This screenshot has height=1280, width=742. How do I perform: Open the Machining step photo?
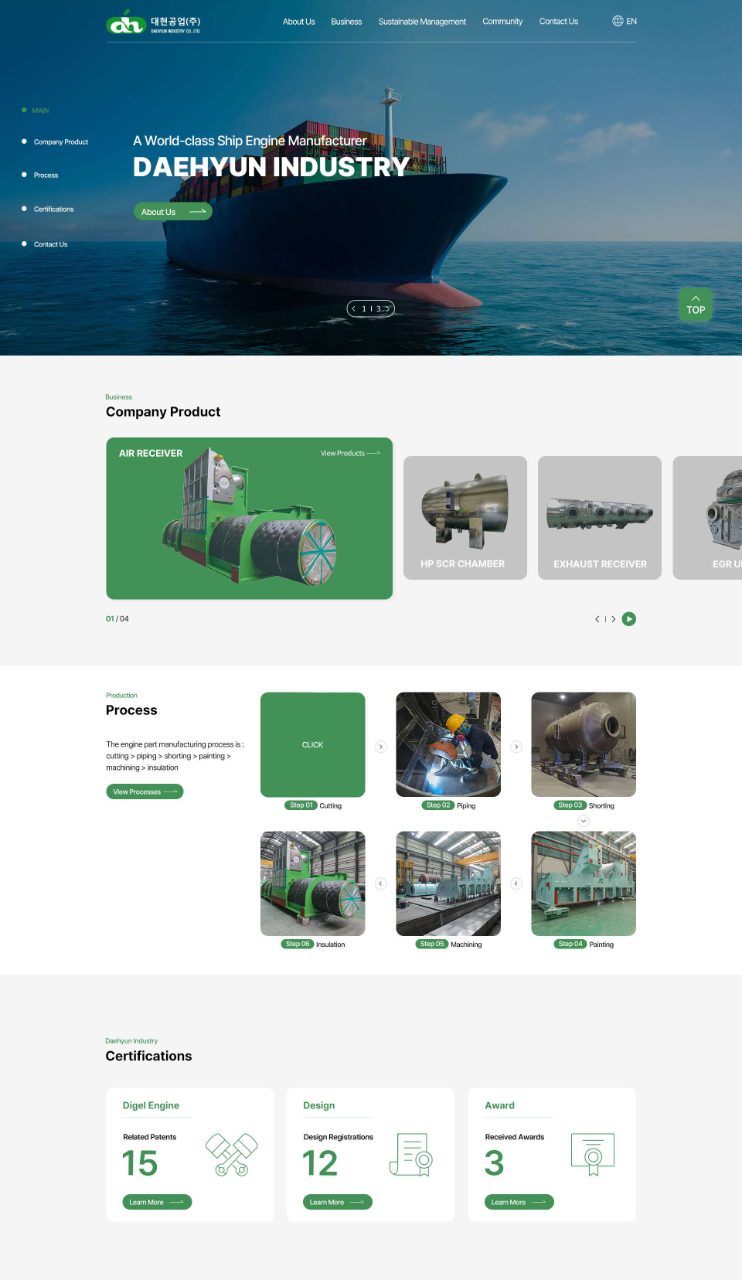coord(448,884)
